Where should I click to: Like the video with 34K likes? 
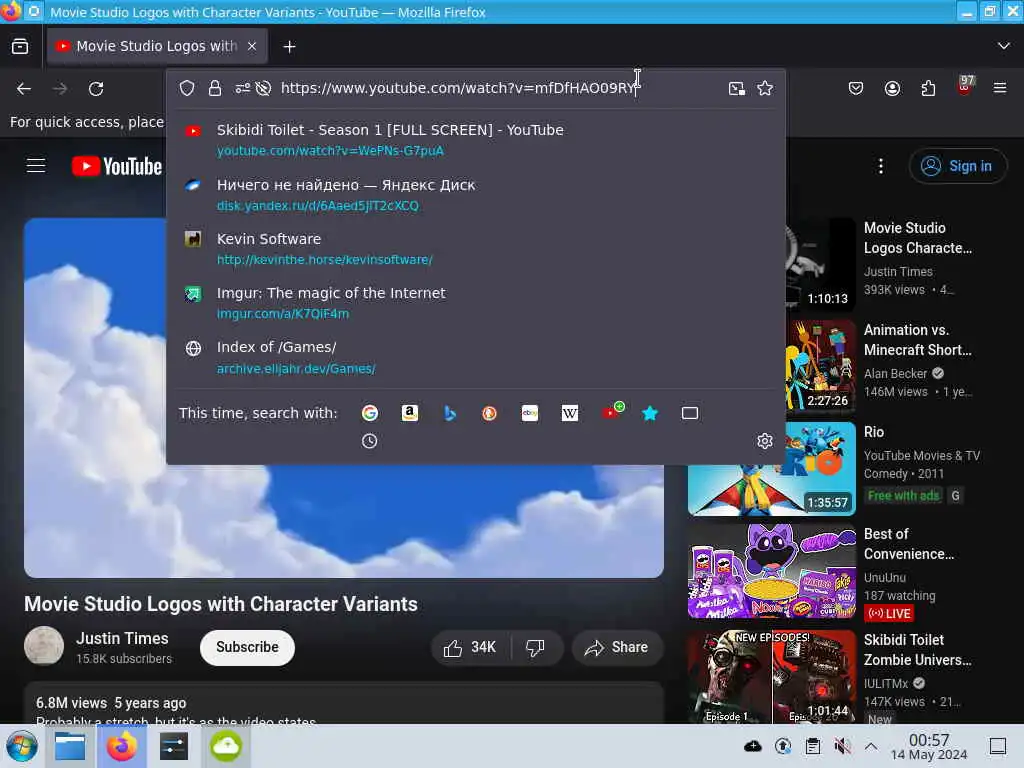pos(470,647)
